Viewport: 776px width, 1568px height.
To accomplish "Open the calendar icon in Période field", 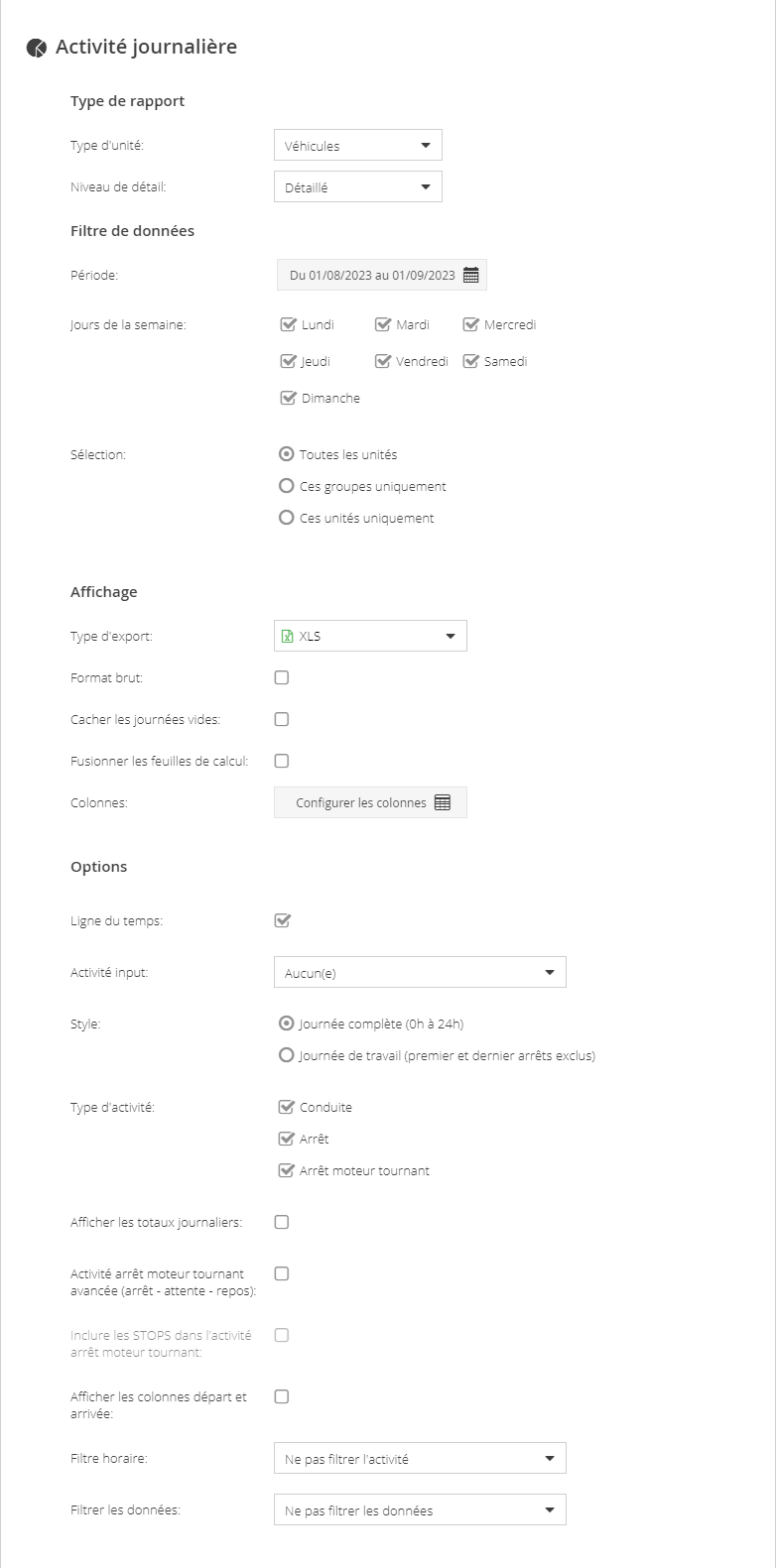I will [471, 275].
